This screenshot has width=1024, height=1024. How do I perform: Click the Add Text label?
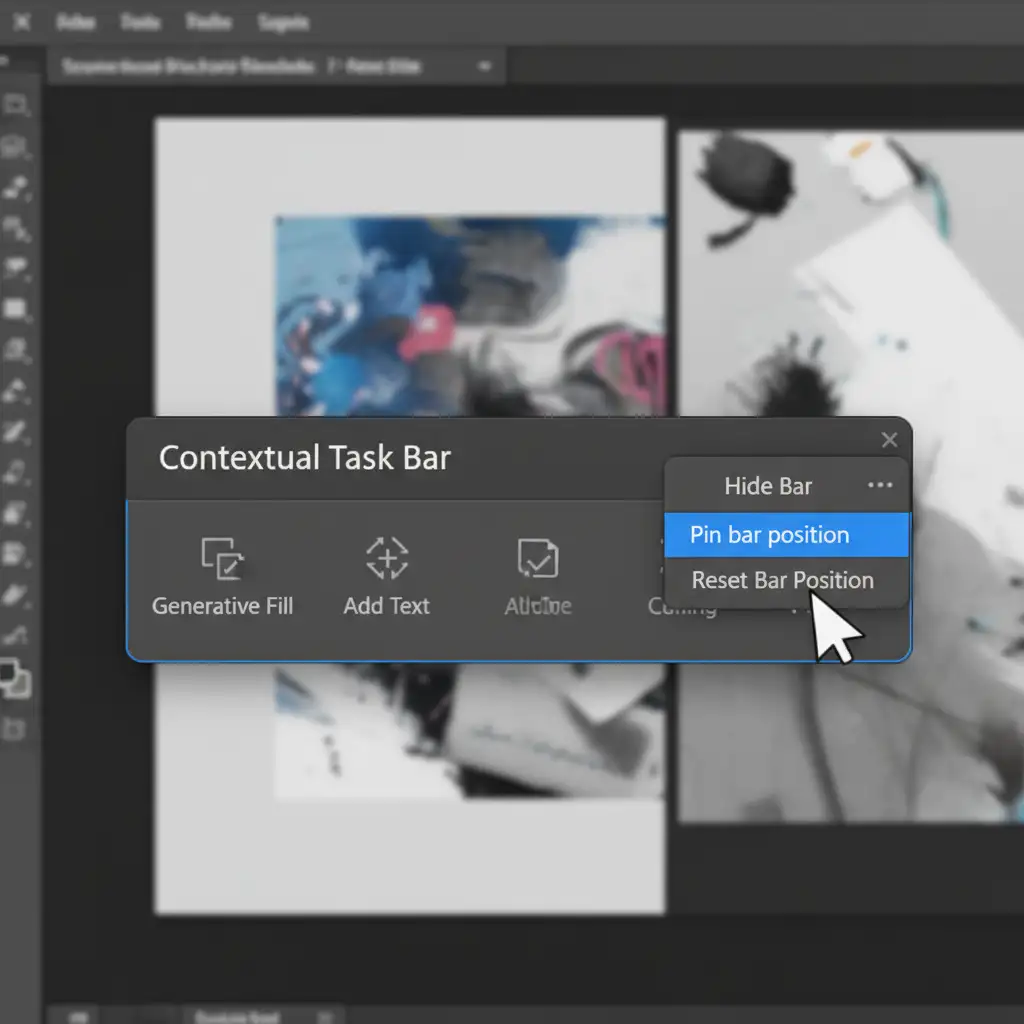pyautogui.click(x=387, y=606)
